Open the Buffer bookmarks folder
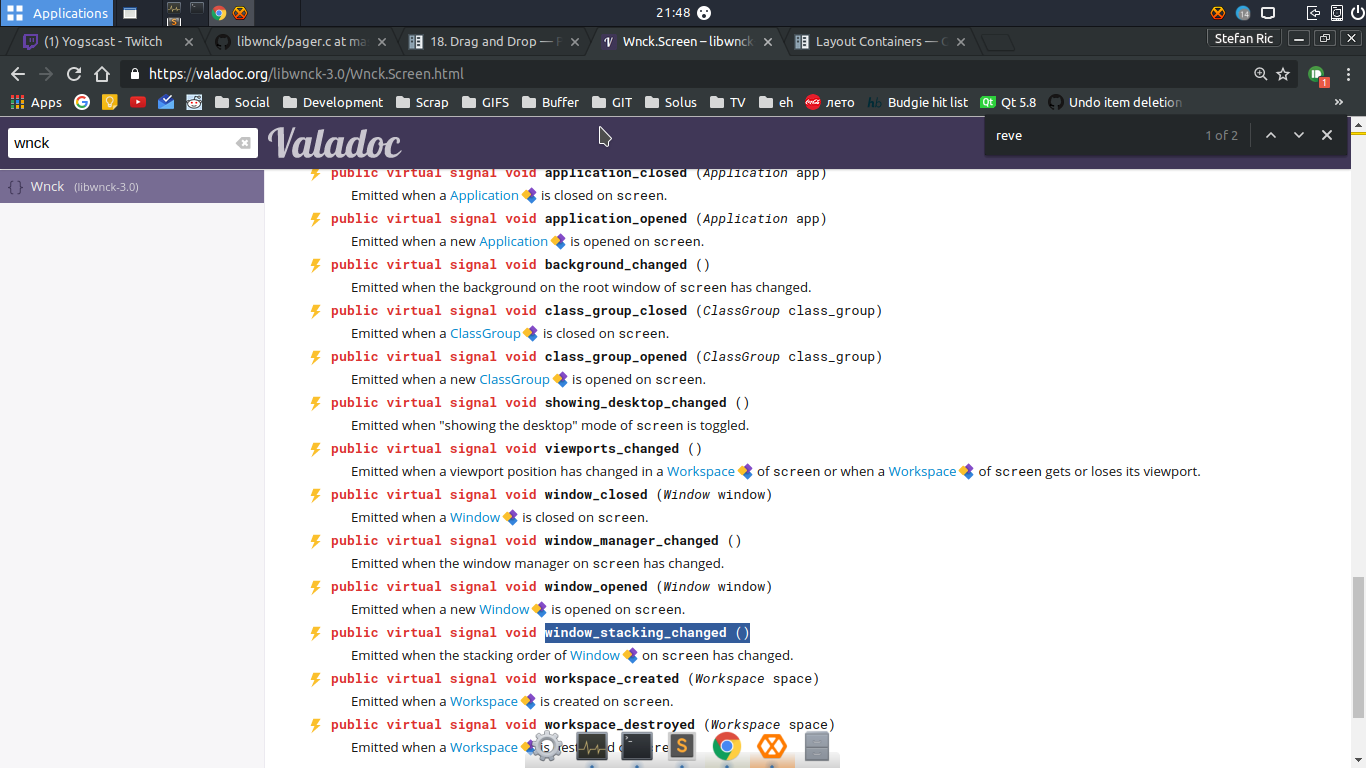 tap(550, 102)
